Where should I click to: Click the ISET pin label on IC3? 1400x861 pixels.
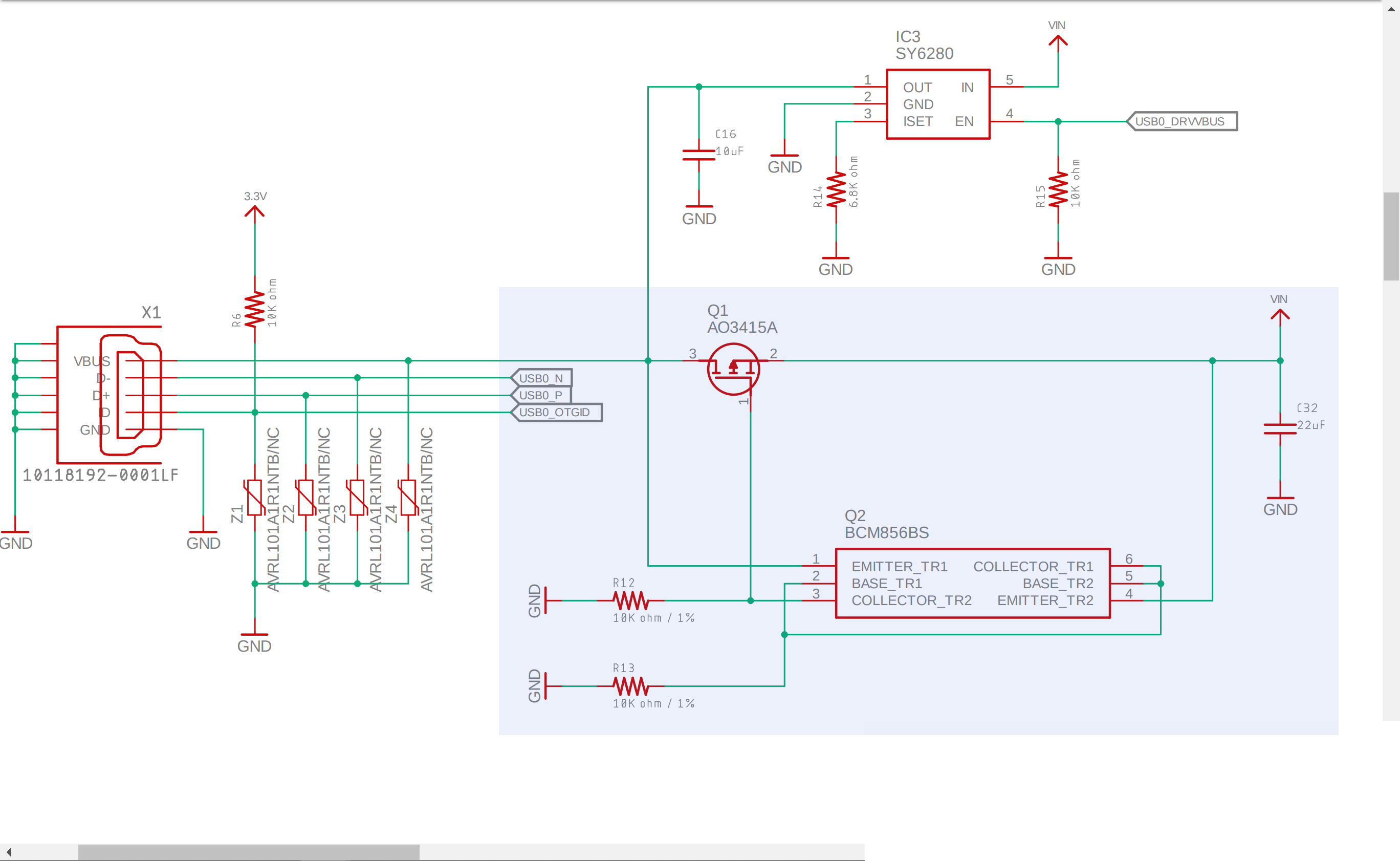917,121
